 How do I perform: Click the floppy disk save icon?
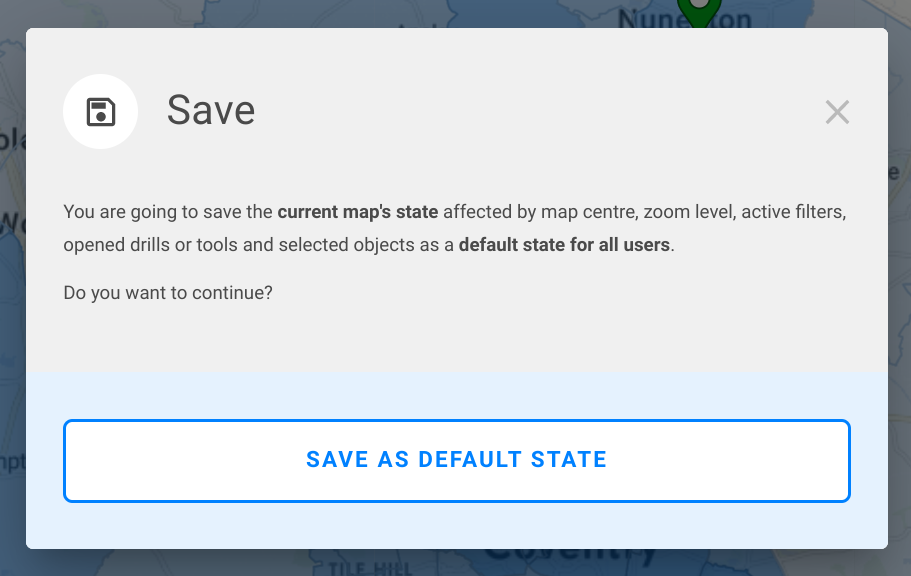[100, 112]
